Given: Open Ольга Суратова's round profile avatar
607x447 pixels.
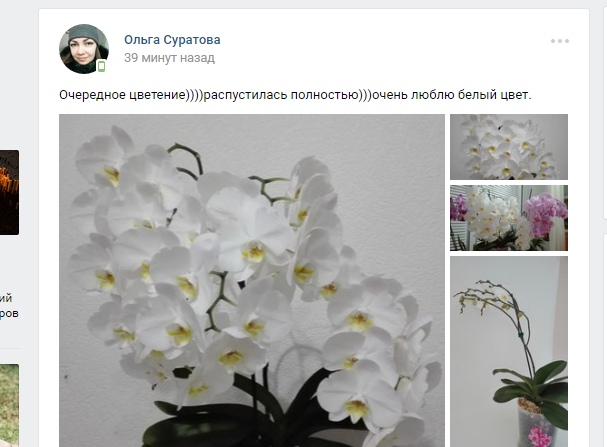Looking at the screenshot, I should [84, 49].
